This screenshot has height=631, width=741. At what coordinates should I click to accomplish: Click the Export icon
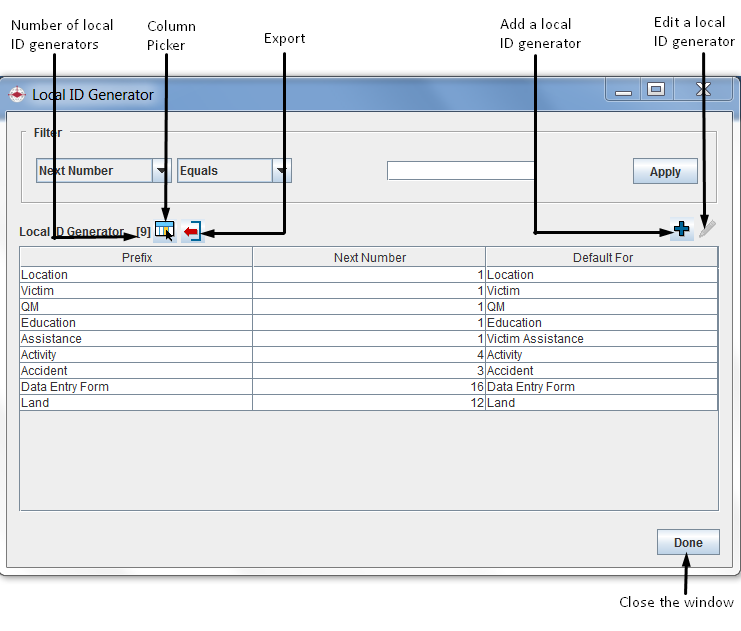192,231
